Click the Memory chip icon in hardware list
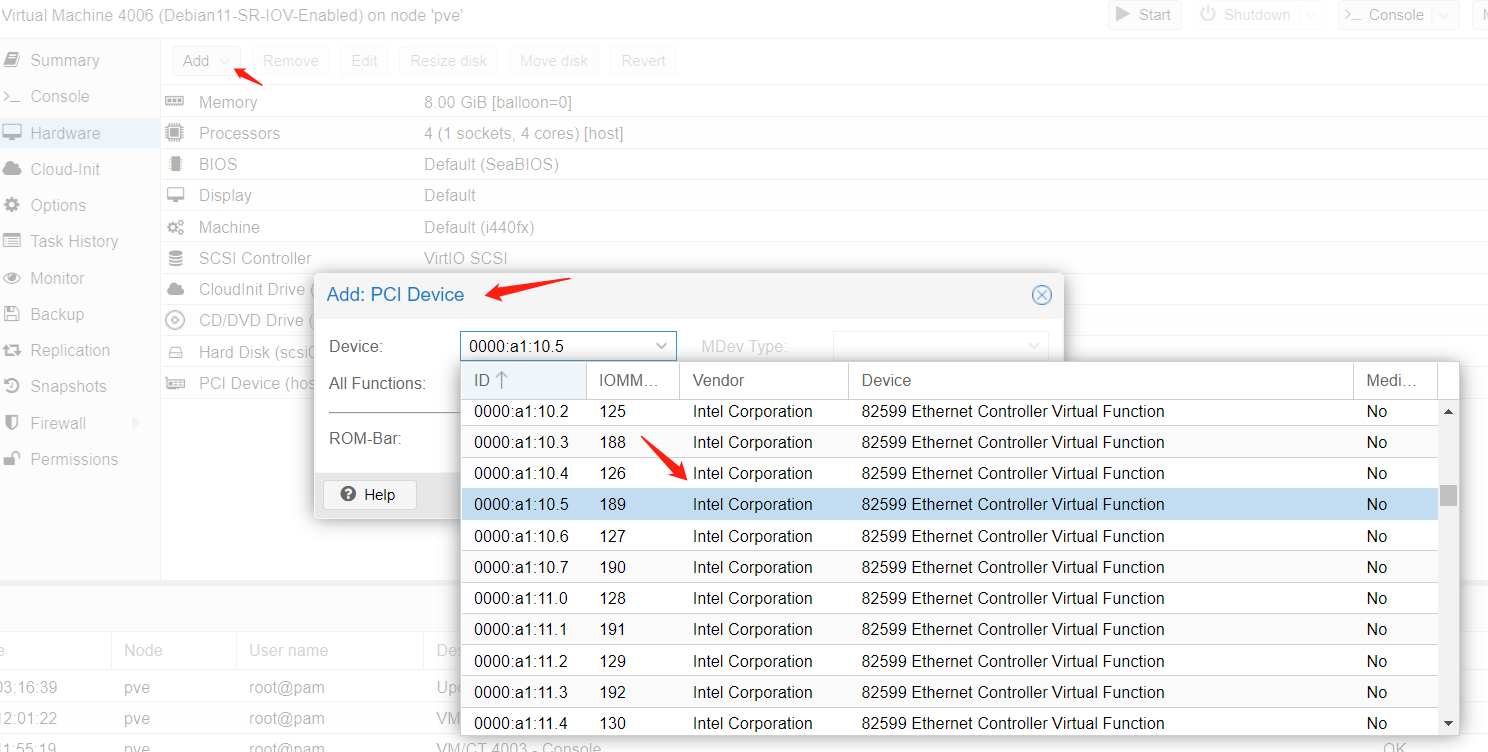This screenshot has width=1488, height=752. point(175,102)
